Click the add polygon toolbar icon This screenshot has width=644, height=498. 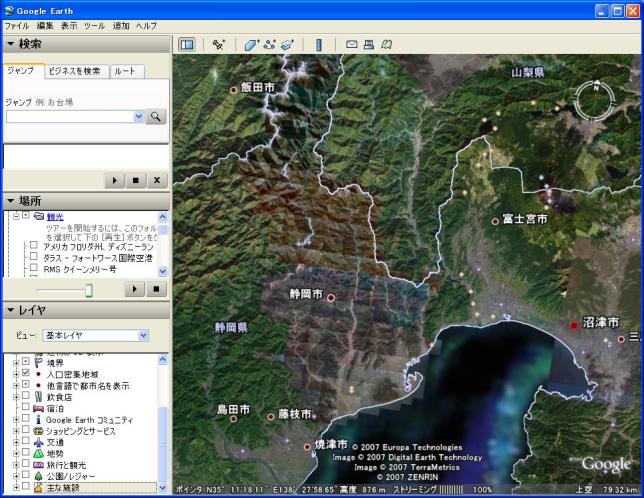252,44
